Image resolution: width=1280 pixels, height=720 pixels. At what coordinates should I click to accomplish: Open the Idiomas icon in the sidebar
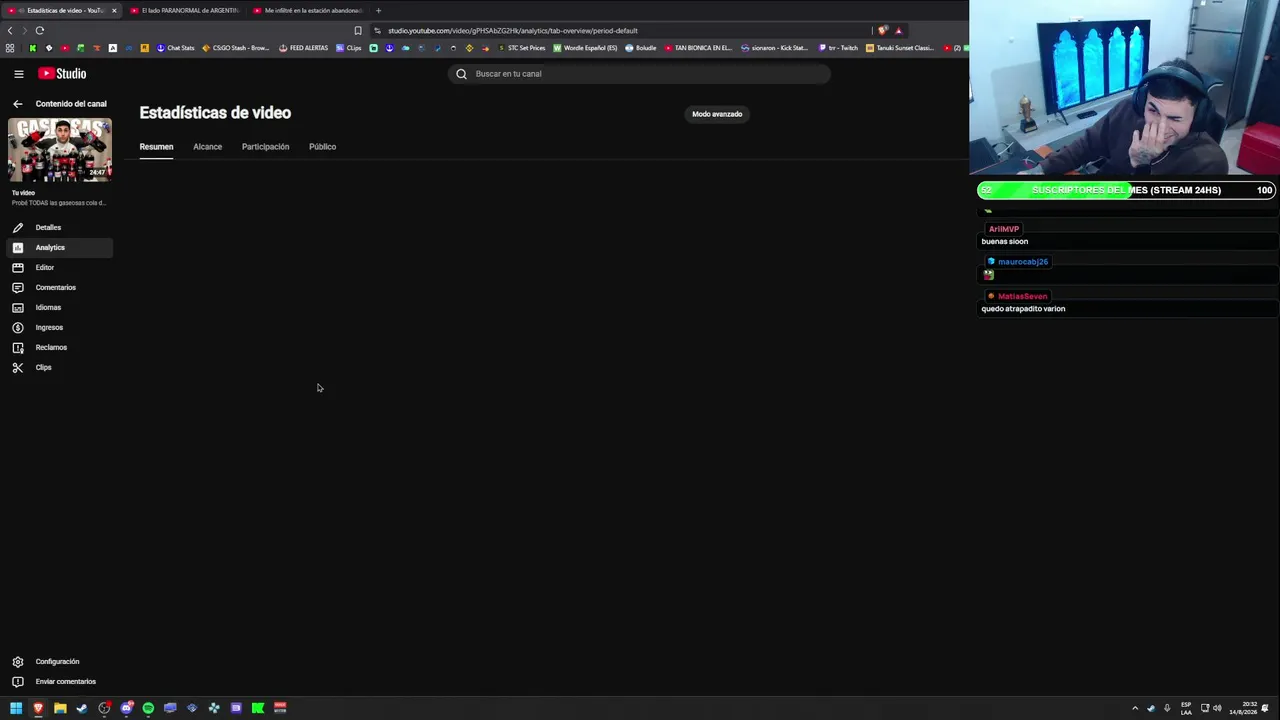(x=17, y=308)
